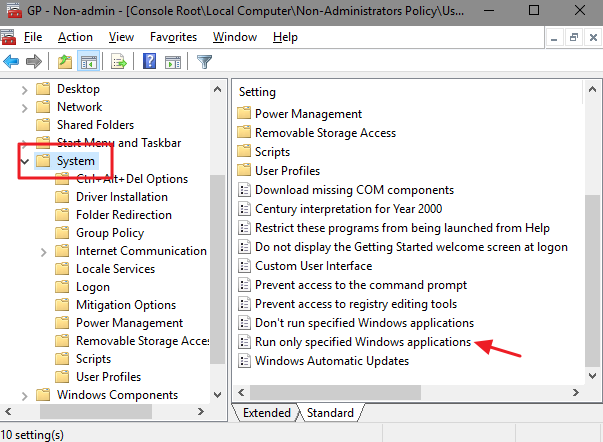Screen dimensions: 603x442
Task: Open Help with the question mark icon
Action: click(149, 62)
